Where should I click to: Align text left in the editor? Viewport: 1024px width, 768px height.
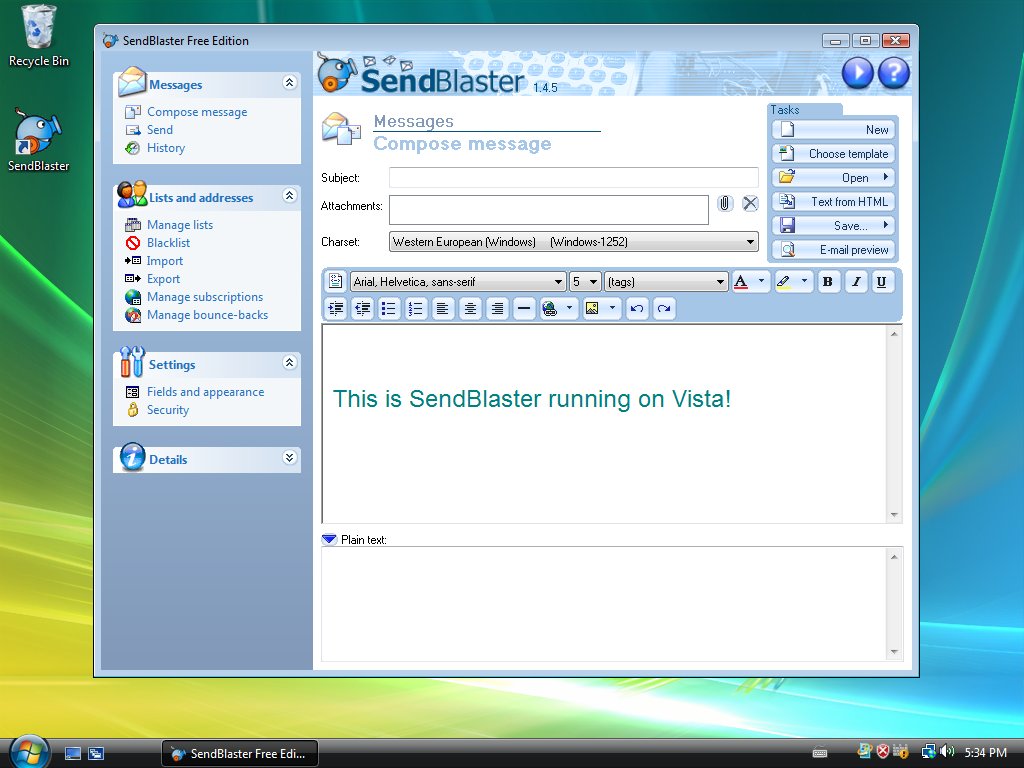(x=443, y=309)
